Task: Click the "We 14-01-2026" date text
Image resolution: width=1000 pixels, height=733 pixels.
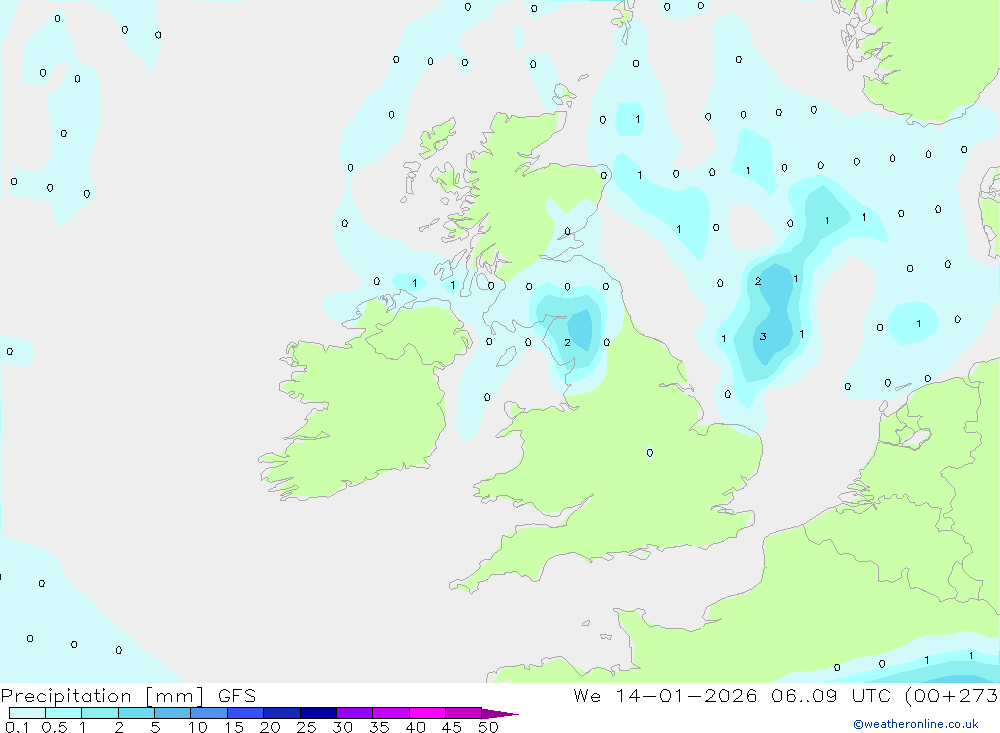Action: pyautogui.click(x=665, y=695)
